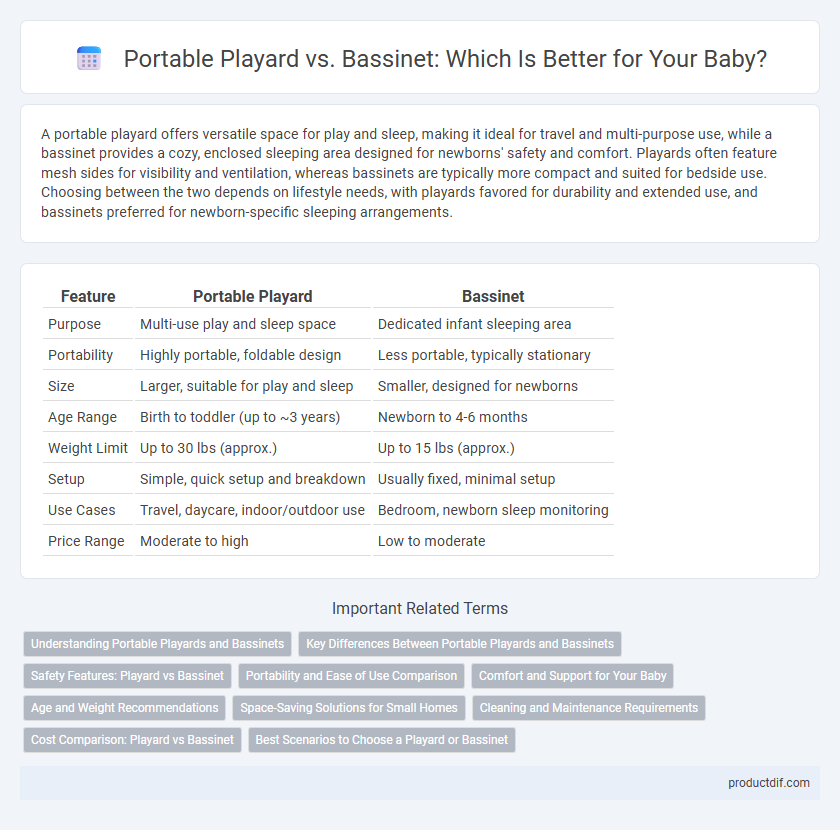Screen dimensions: 840x830
Task: Select the Age Range row label
Action: (82, 417)
